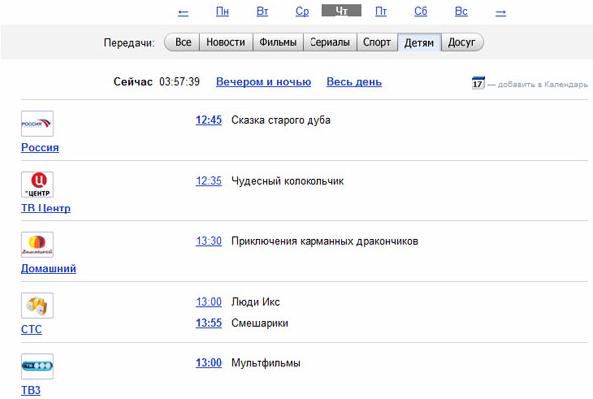Screen dimensions: 593x399
Task: Filter programs by Фильмы
Action: (278, 42)
